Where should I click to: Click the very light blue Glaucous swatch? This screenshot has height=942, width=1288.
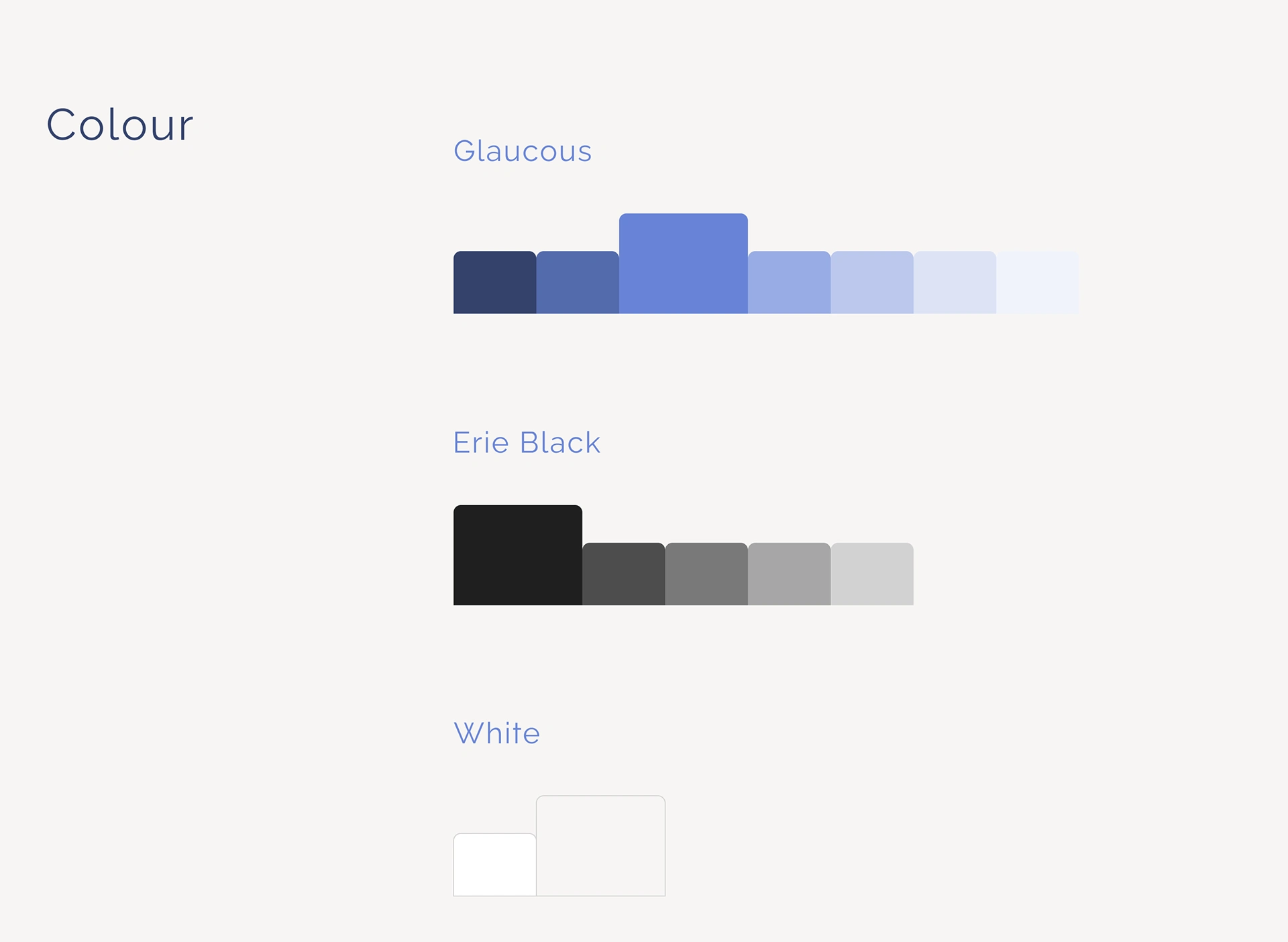coord(955,282)
